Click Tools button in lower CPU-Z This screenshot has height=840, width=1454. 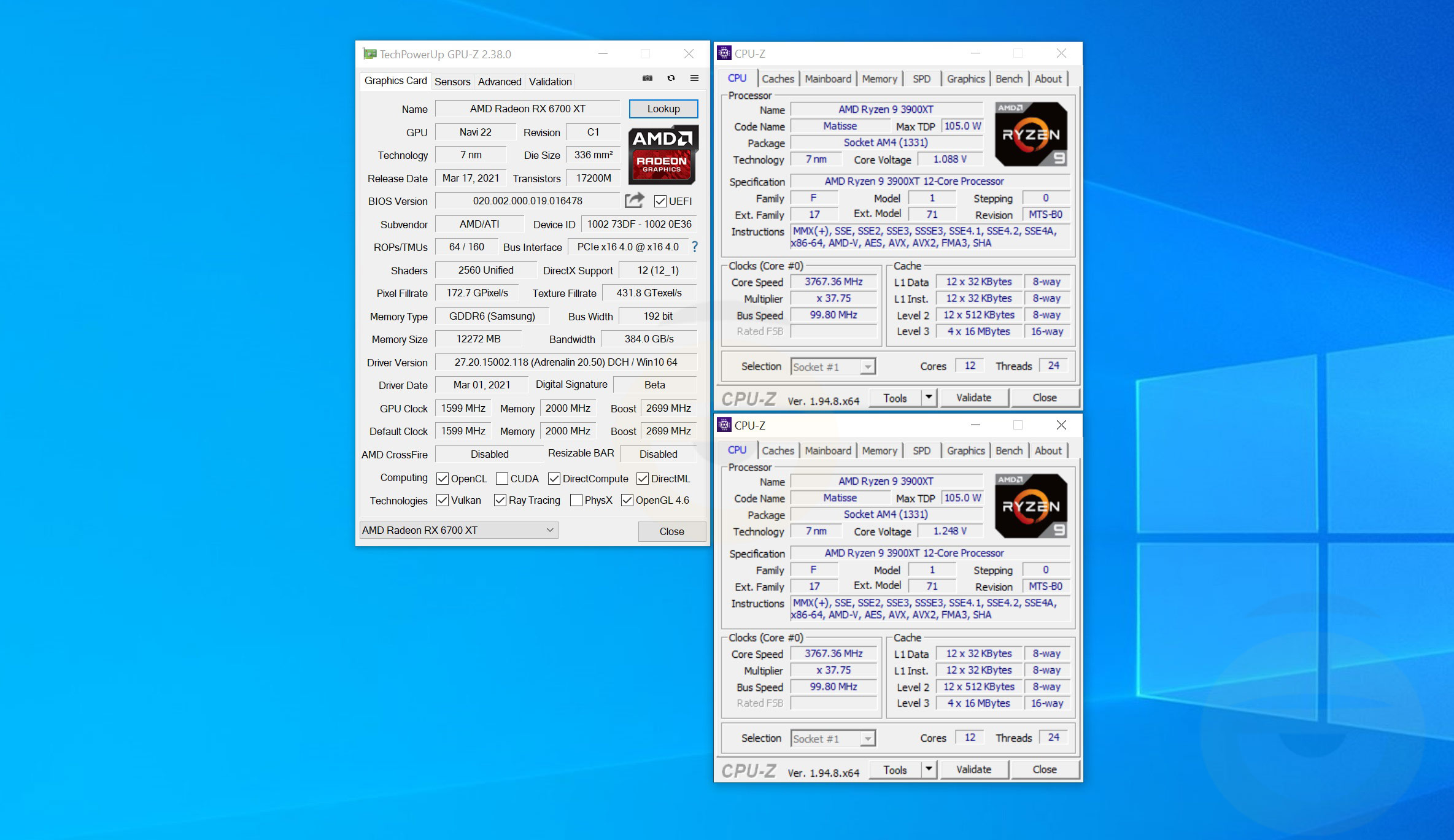coord(895,769)
